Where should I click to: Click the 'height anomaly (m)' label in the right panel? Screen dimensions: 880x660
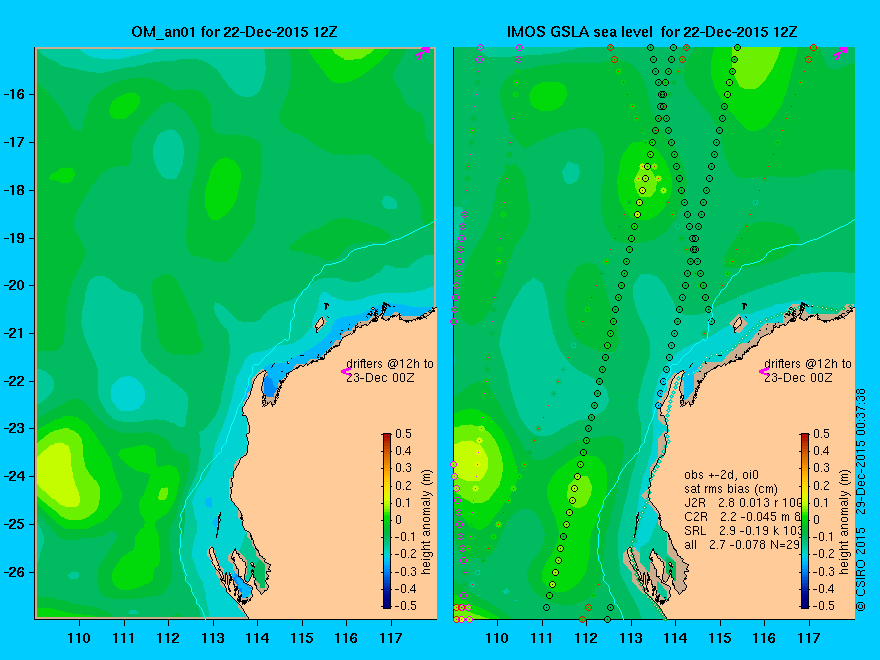(x=845, y=522)
